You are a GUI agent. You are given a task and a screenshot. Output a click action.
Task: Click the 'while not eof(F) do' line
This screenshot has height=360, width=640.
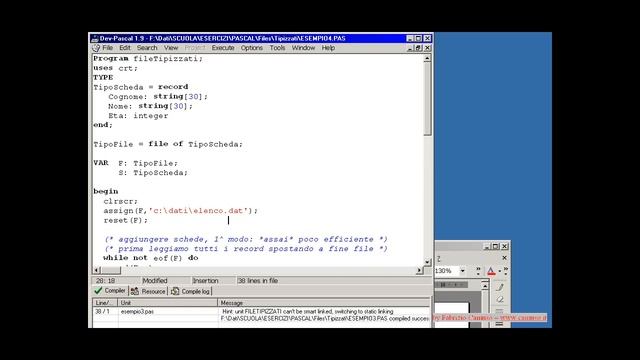tap(151, 258)
